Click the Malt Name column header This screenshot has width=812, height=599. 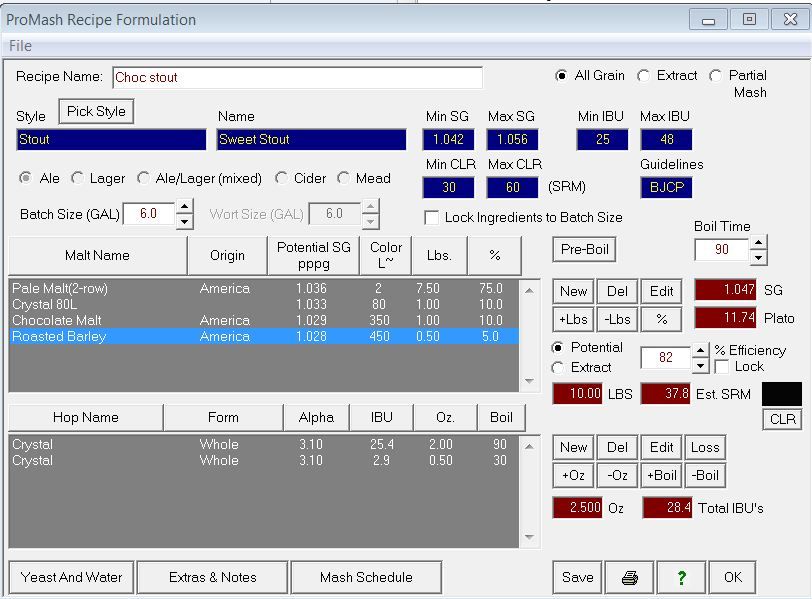click(x=97, y=255)
